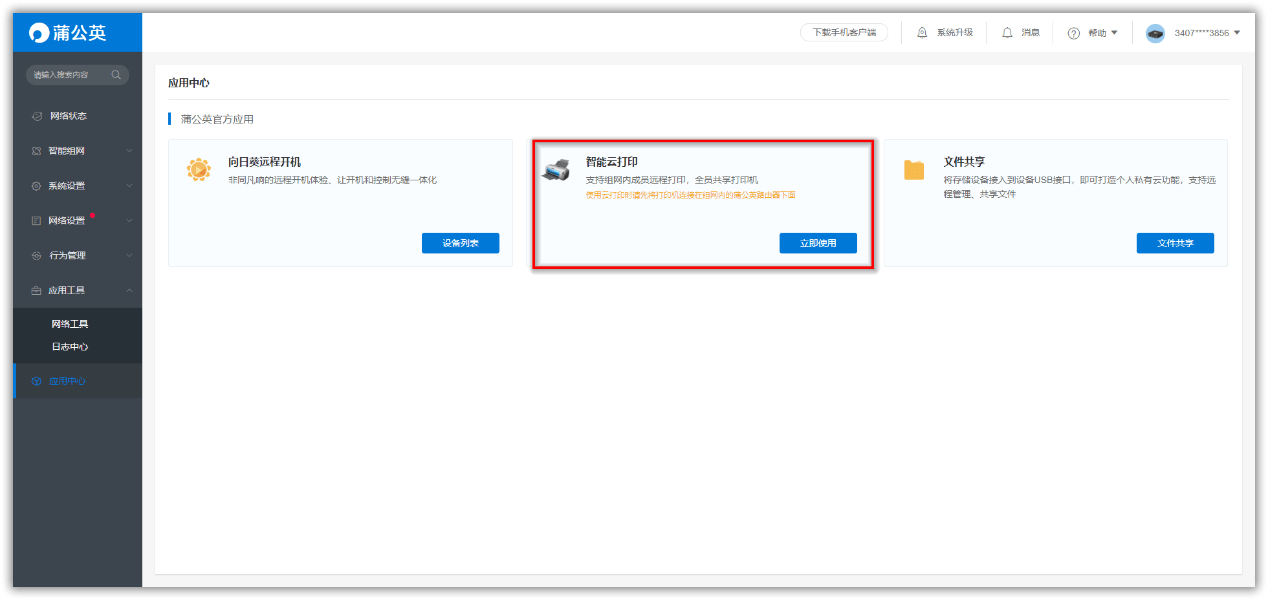Click the 系统设置 gear icon
The height and width of the screenshot is (600, 1268).
coord(37,186)
